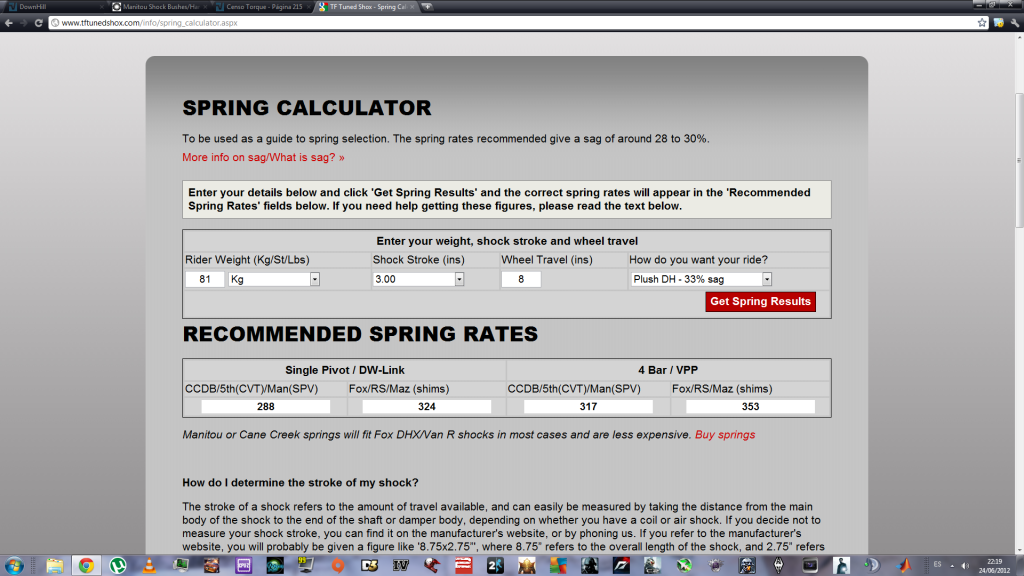Open the Fraps 99 monitor taskbar icon

tap(306, 566)
